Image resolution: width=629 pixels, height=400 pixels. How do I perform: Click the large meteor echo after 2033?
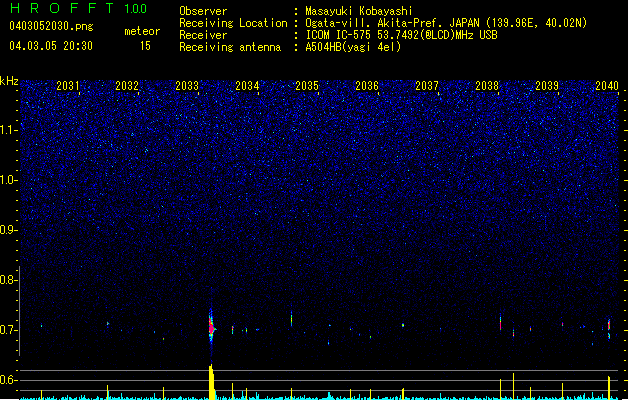[211, 326]
